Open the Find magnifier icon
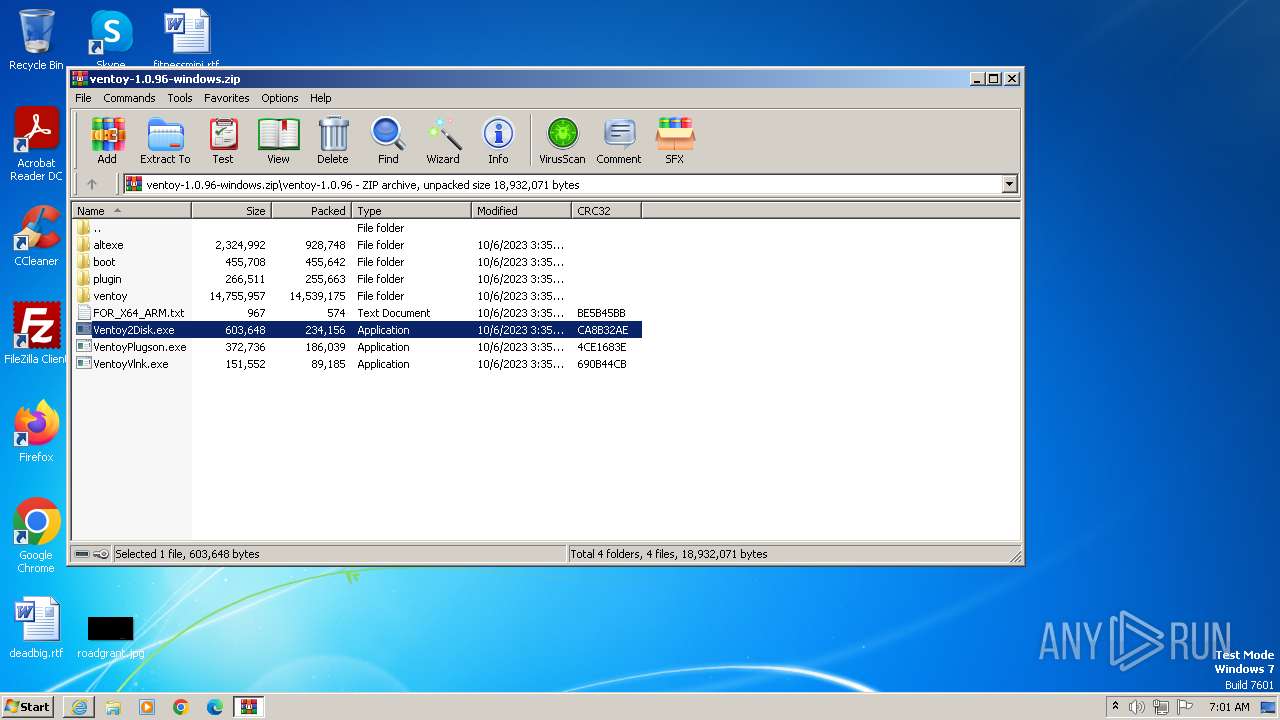1280x720 pixels. tap(388, 140)
